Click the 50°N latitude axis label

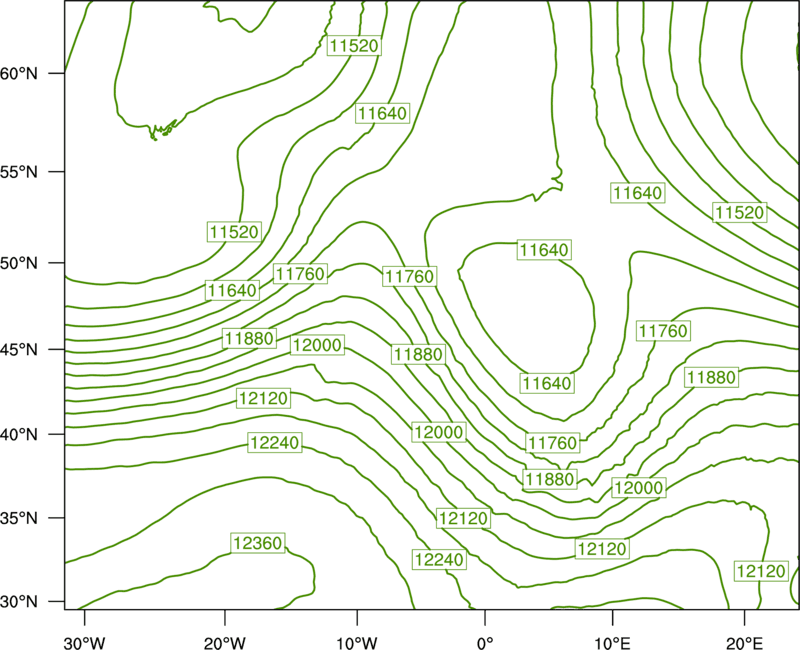pos(19,263)
